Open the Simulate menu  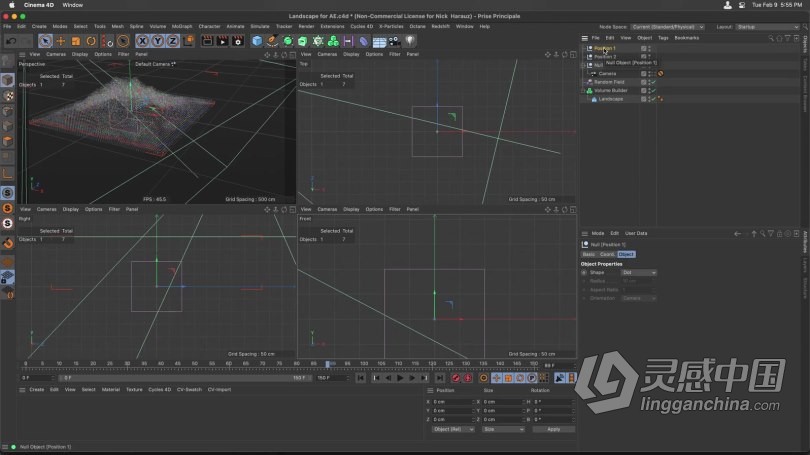tap(260, 26)
